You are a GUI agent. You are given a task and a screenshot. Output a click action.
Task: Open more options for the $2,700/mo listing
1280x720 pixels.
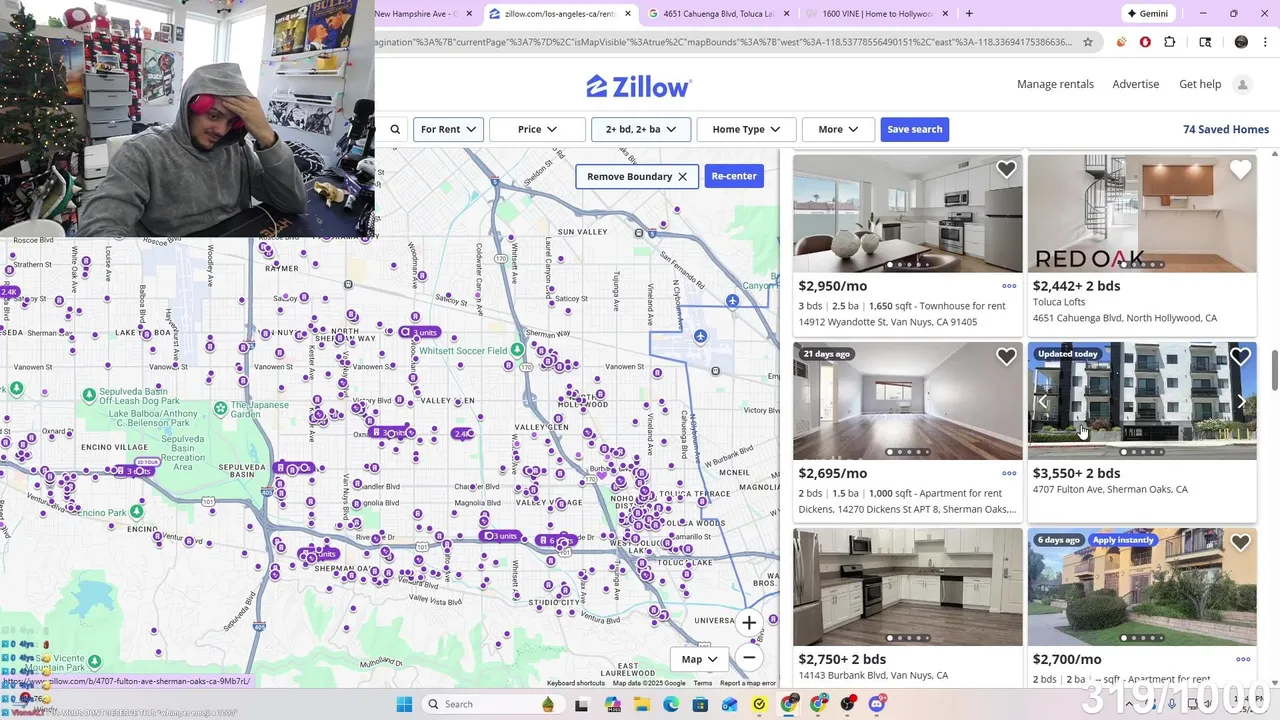[1243, 659]
